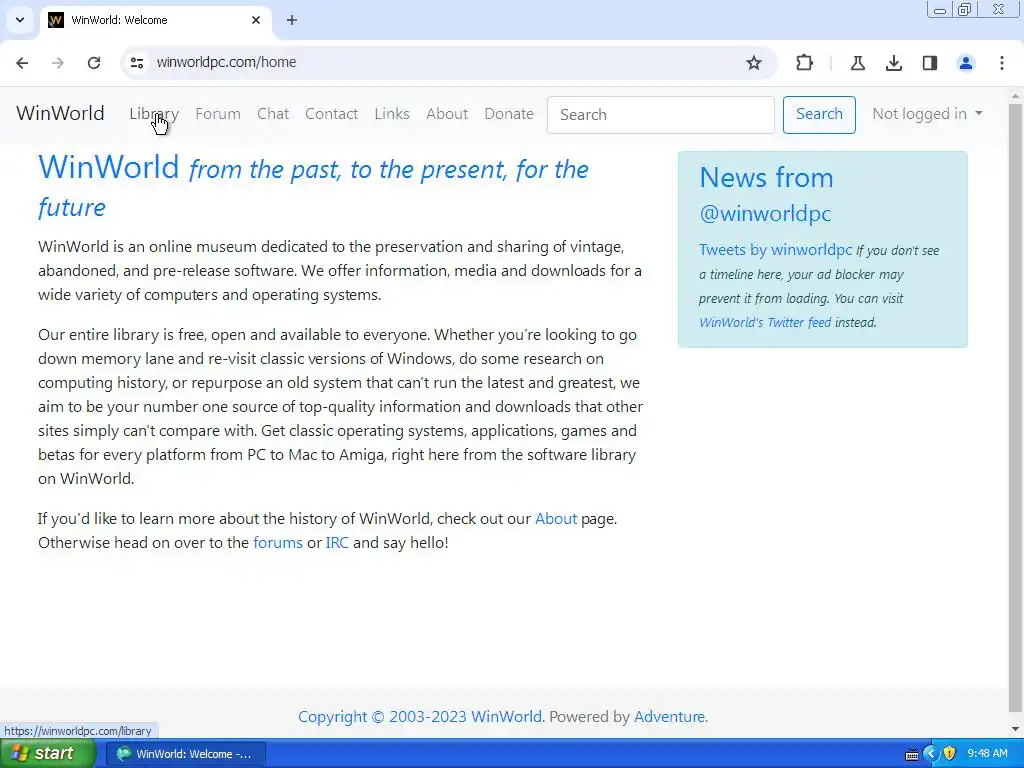The width and height of the screenshot is (1024, 768).
Task: Open the About nav item
Action: point(447,114)
